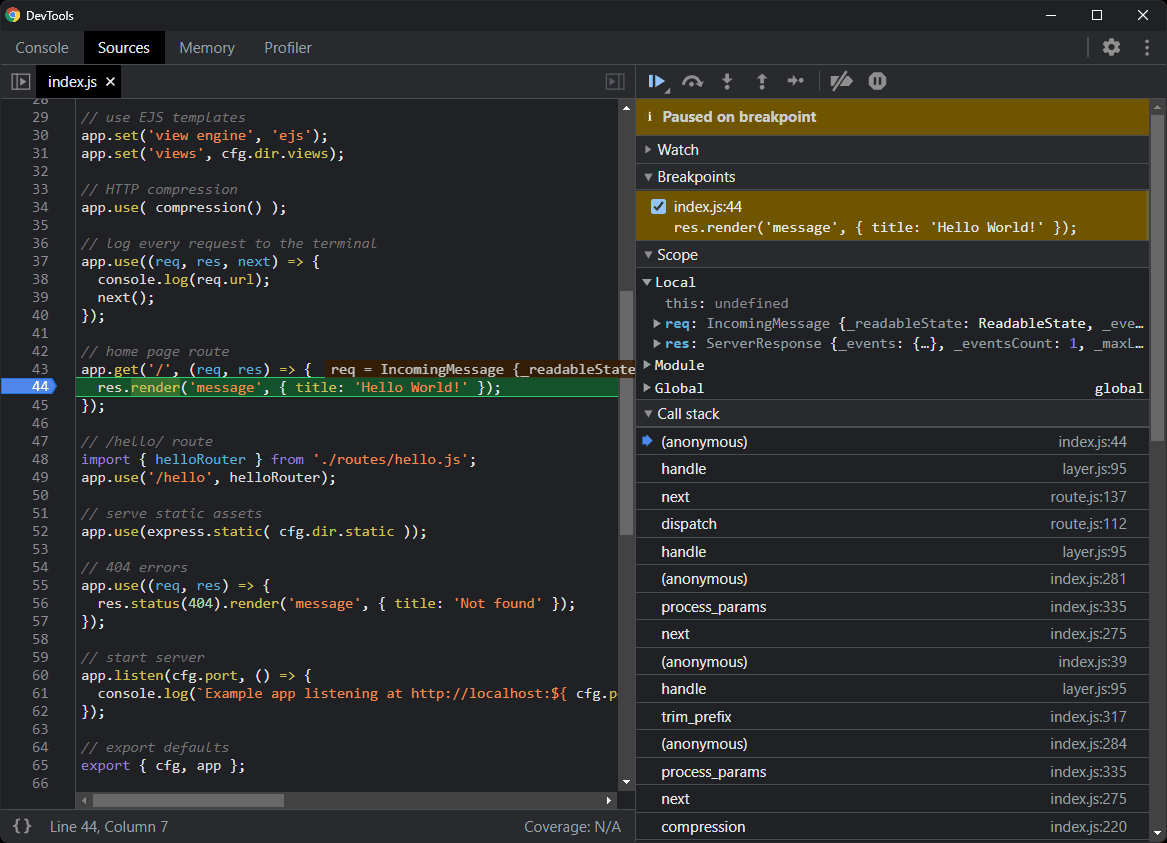Image resolution: width=1167 pixels, height=843 pixels.
Task: Click the pretty-print braces icon
Action: click(x=21, y=826)
